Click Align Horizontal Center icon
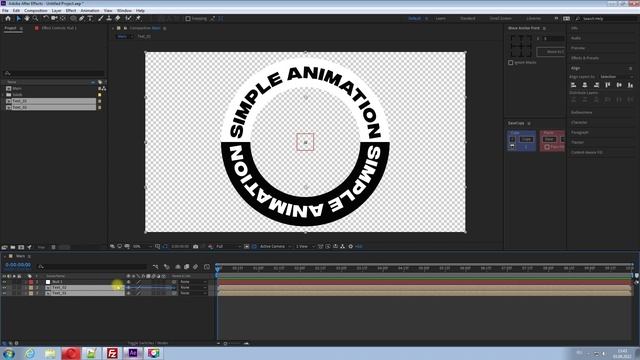Image resolution: width=640 pixels, height=360 pixels. click(585, 85)
